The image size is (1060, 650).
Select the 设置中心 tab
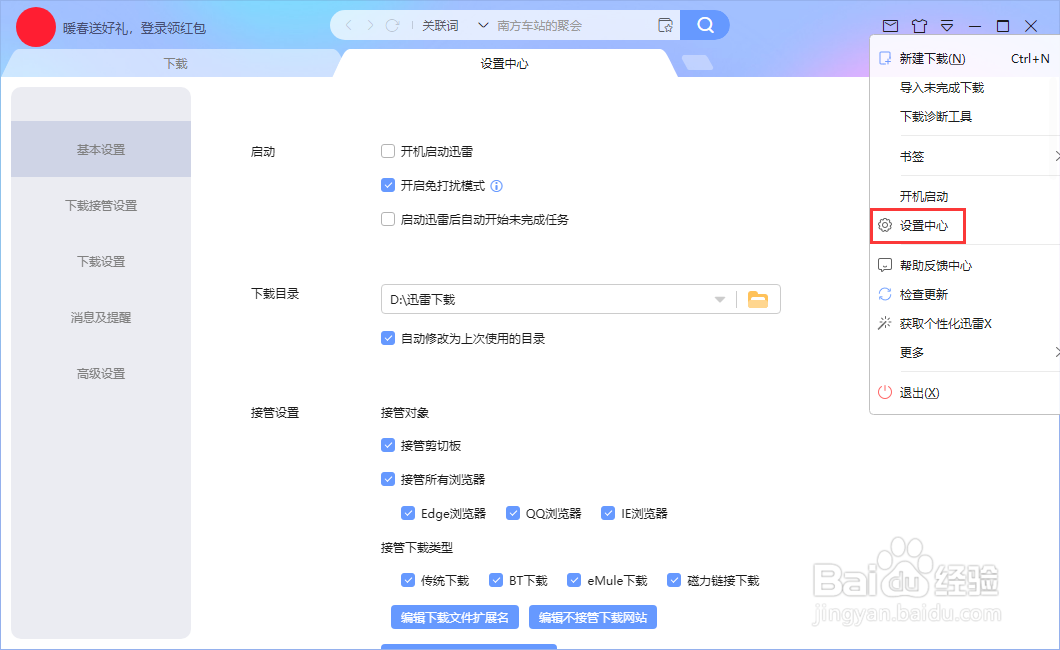coord(504,63)
